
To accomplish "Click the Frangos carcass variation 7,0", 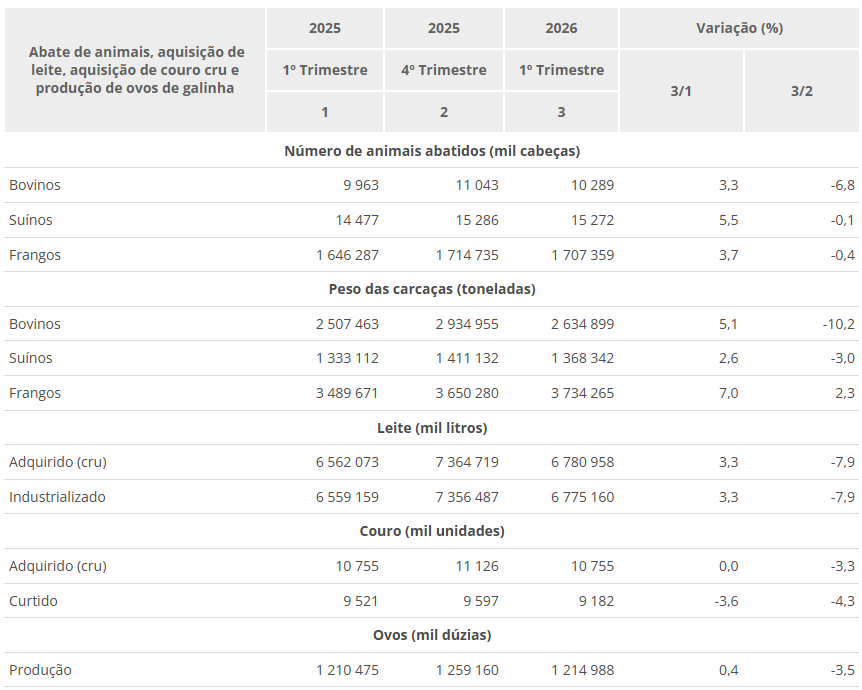I will 728,393.
